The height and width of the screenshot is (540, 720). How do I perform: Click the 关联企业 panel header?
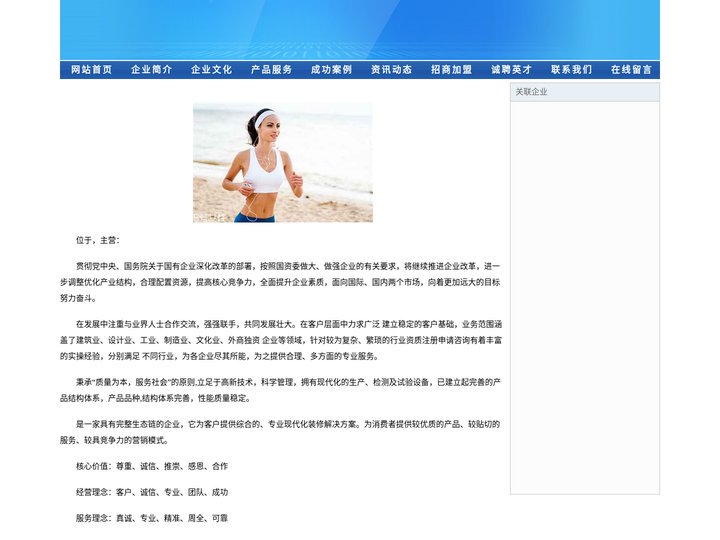click(x=585, y=92)
